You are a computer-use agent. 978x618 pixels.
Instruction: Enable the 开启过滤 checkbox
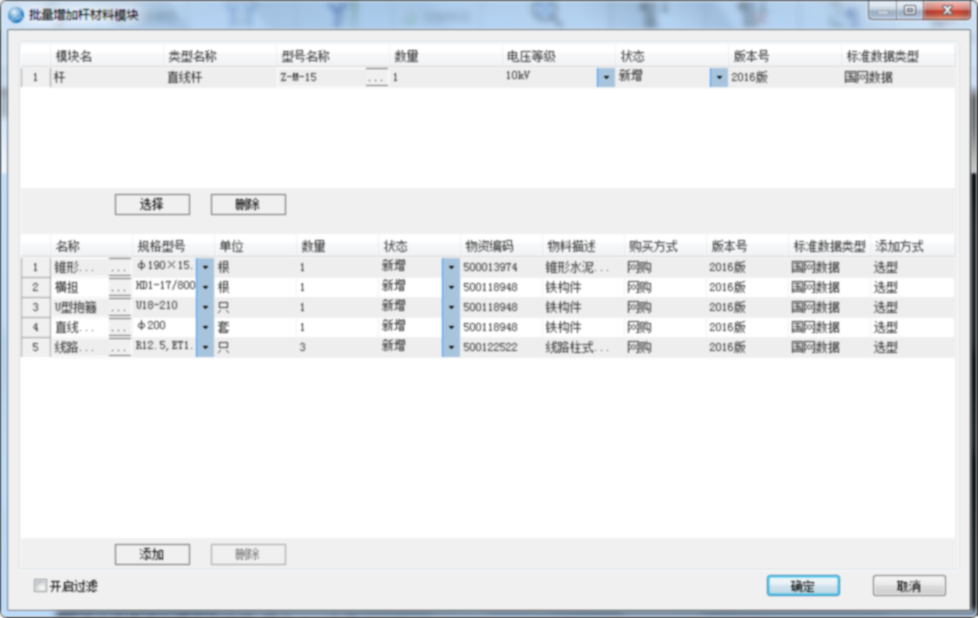click(41, 586)
